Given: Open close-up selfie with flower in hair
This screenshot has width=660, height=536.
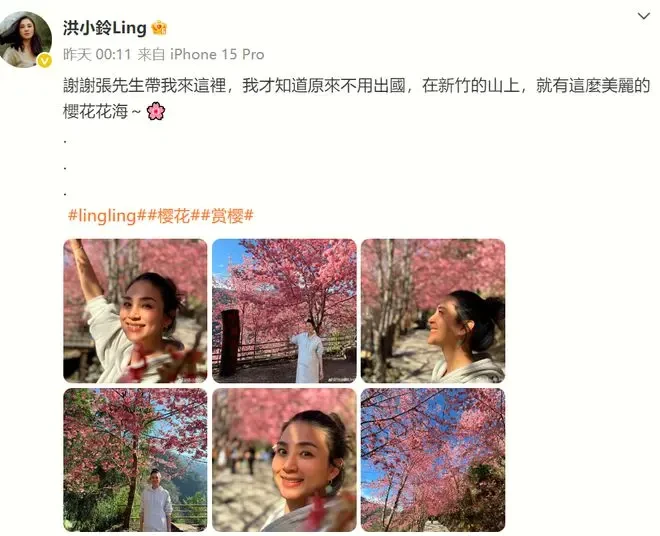Looking at the screenshot, I should [284, 460].
